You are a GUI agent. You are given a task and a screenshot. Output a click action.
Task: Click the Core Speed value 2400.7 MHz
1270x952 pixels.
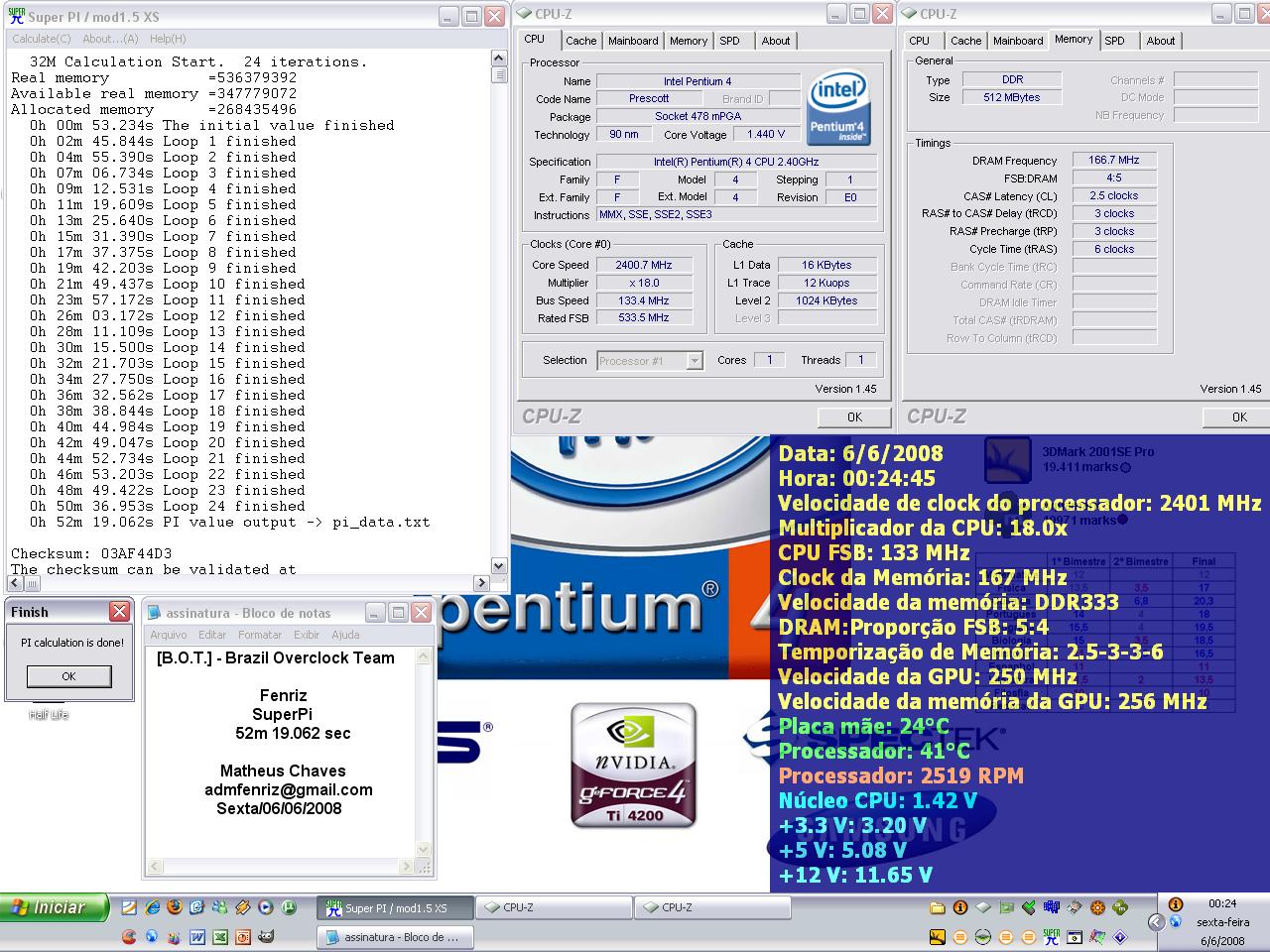(644, 265)
